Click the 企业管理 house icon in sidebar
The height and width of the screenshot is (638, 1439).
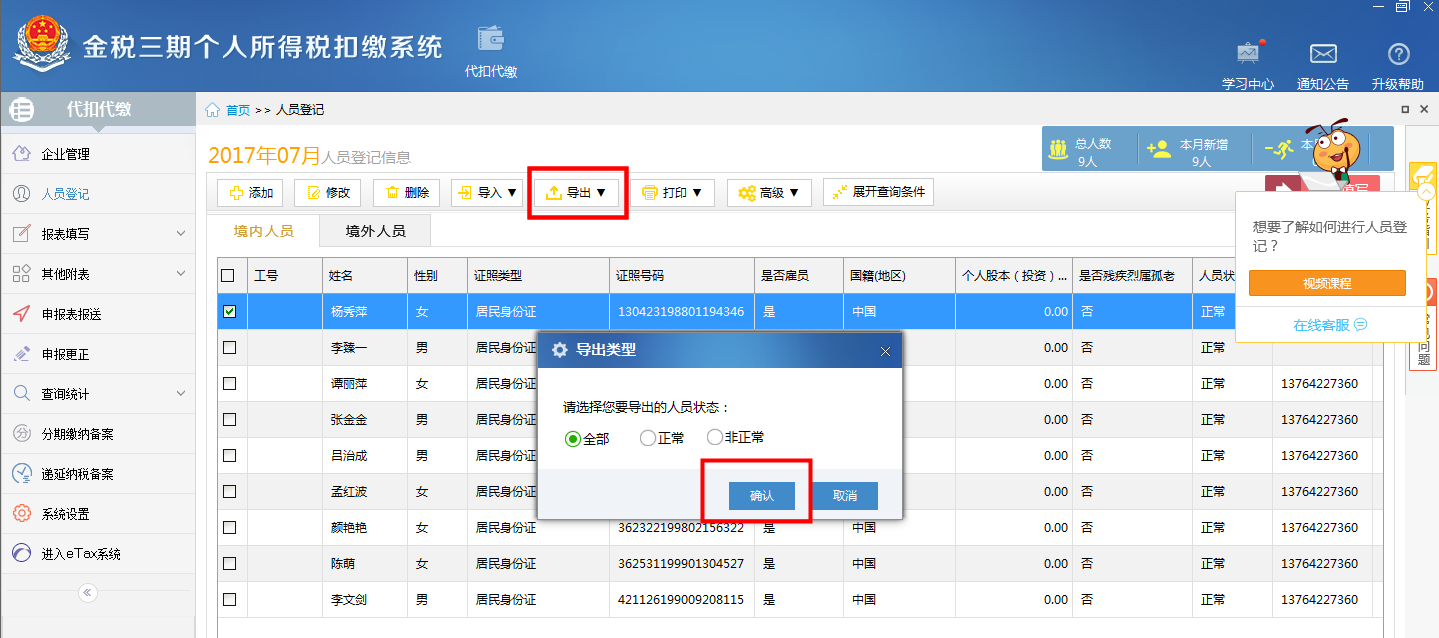click(21, 154)
